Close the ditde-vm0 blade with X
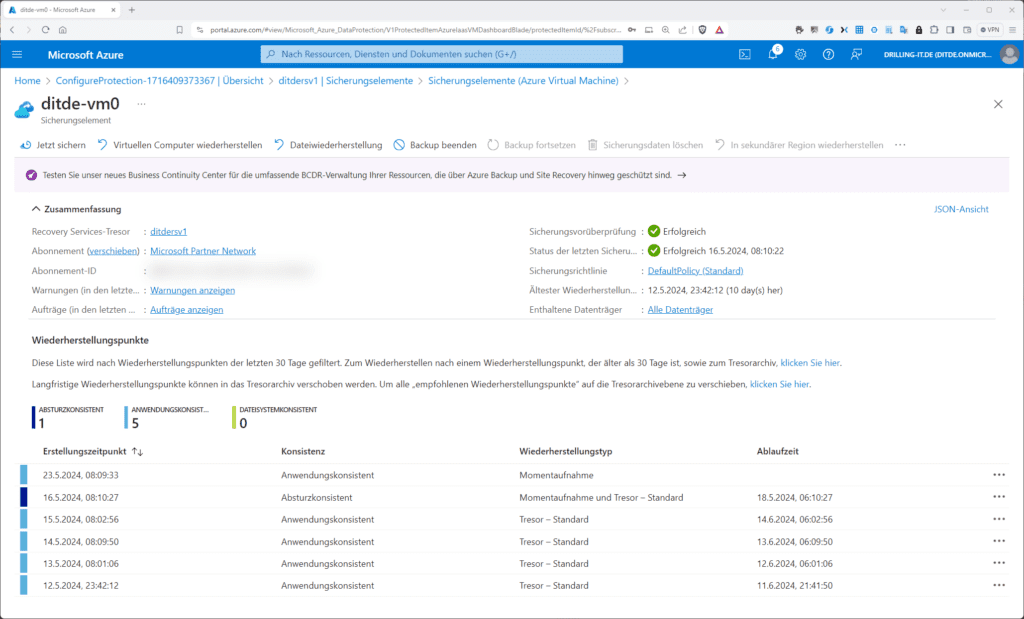Image resolution: width=1024 pixels, height=619 pixels. click(x=998, y=104)
